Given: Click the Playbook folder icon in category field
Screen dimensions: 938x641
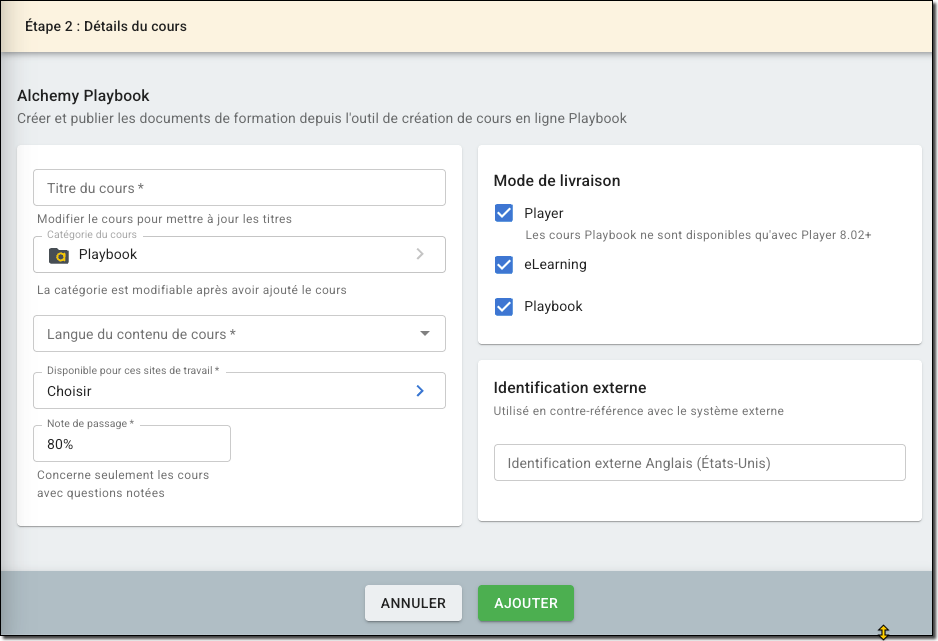Looking at the screenshot, I should pyautogui.click(x=59, y=255).
